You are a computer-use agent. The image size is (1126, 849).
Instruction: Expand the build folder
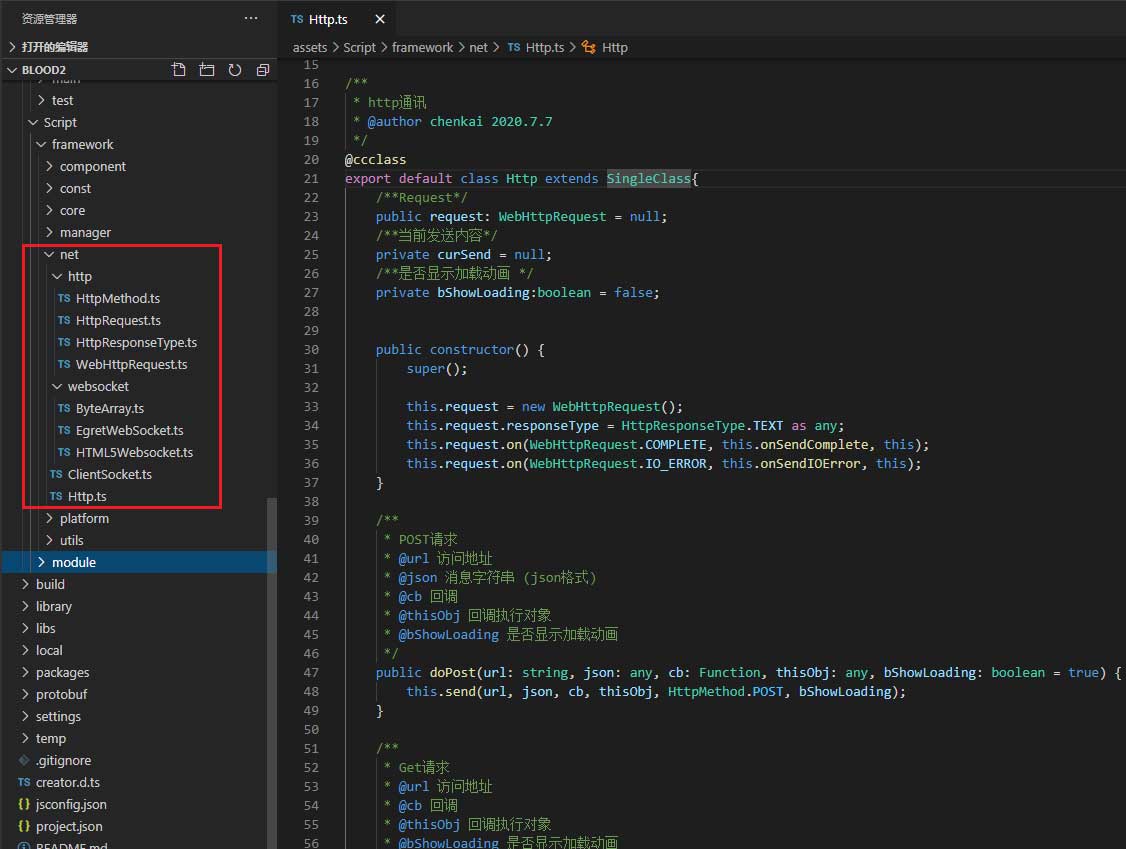coord(25,584)
